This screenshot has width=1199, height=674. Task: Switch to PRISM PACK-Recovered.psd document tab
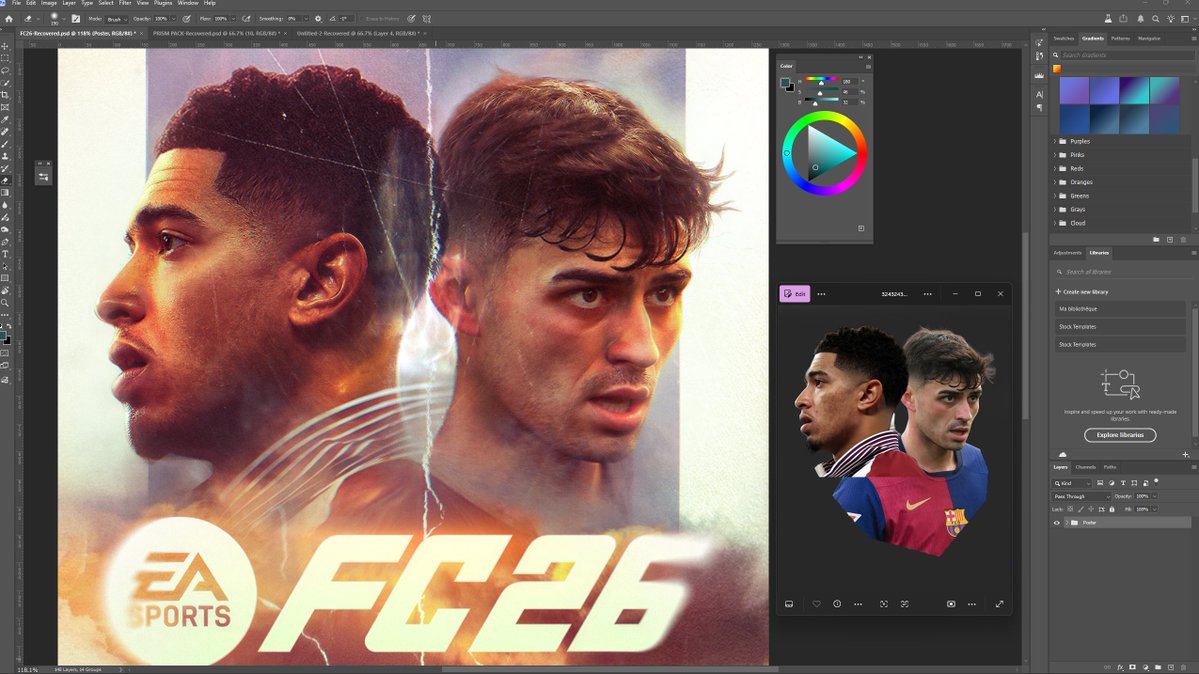[x=216, y=34]
